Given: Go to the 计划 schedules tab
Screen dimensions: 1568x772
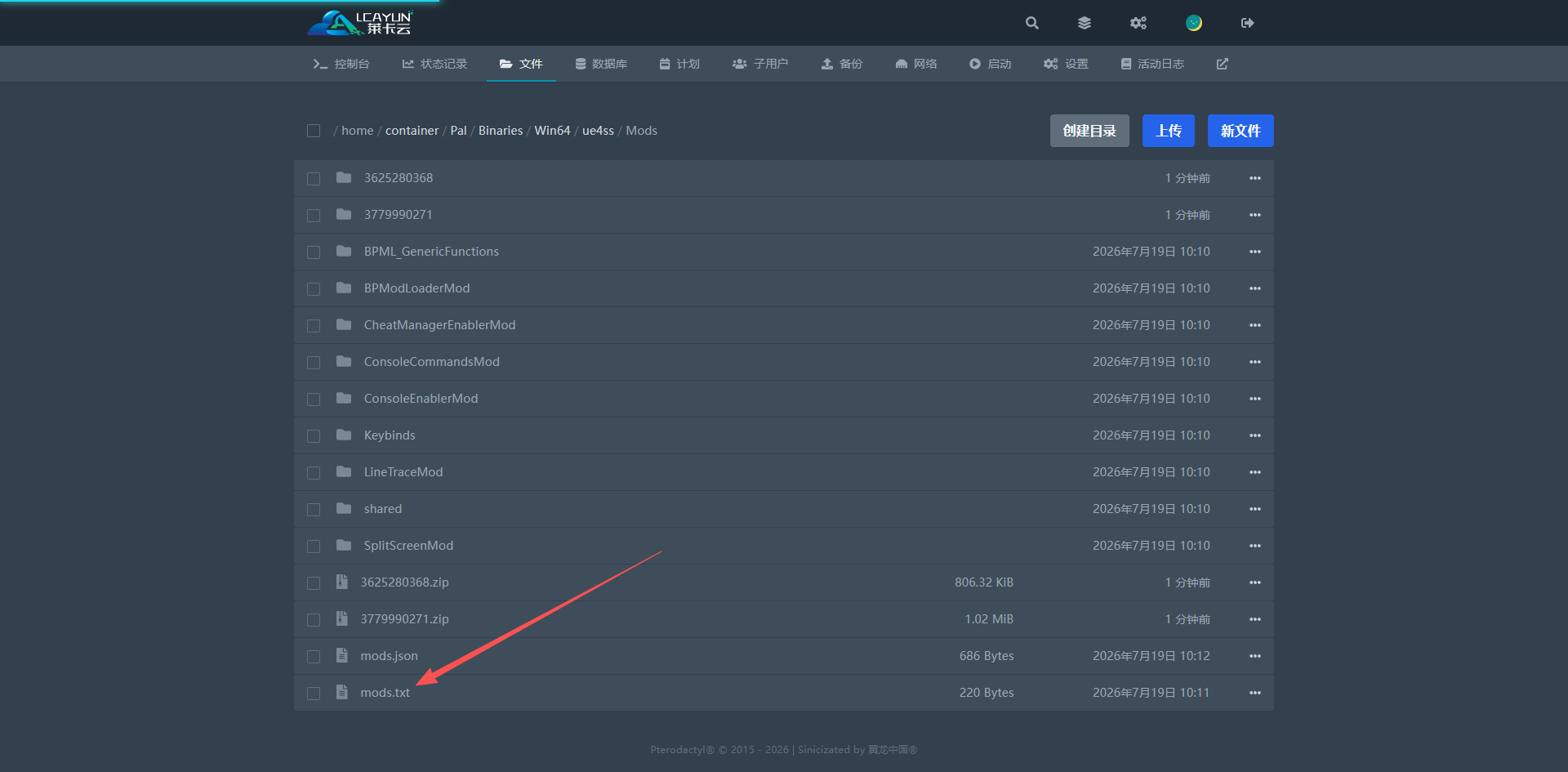Looking at the screenshot, I should 679,64.
